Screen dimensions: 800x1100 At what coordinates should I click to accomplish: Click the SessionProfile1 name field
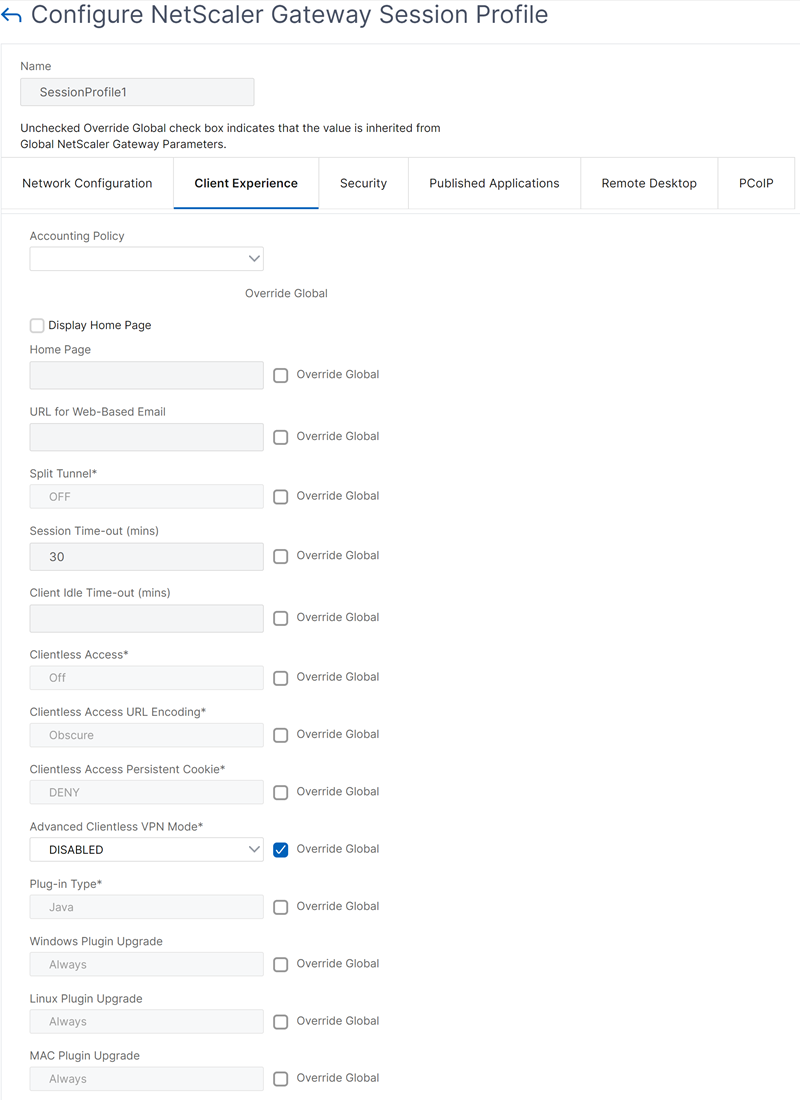137,92
